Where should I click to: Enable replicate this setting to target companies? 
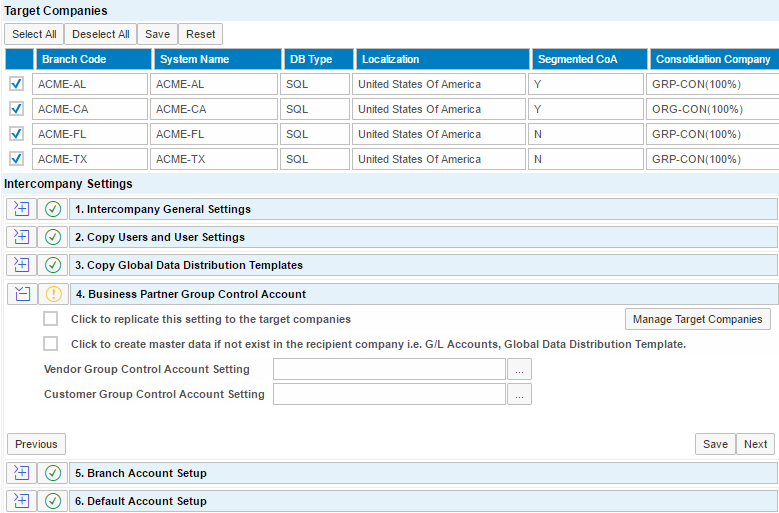51,319
